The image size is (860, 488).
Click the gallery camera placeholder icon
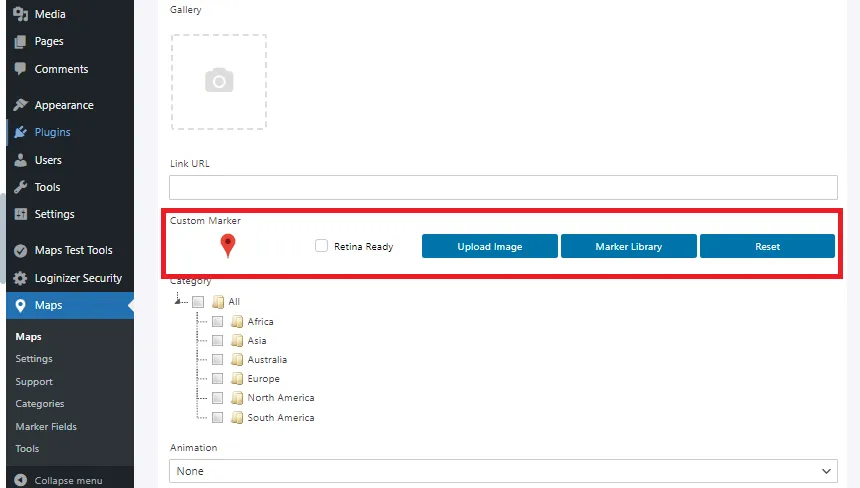tap(219, 81)
